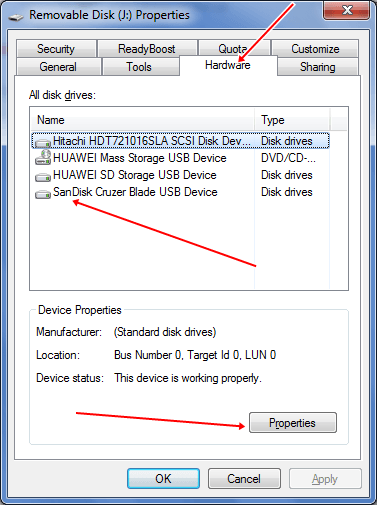
Task: Open the Customize tab
Action: coord(315,49)
